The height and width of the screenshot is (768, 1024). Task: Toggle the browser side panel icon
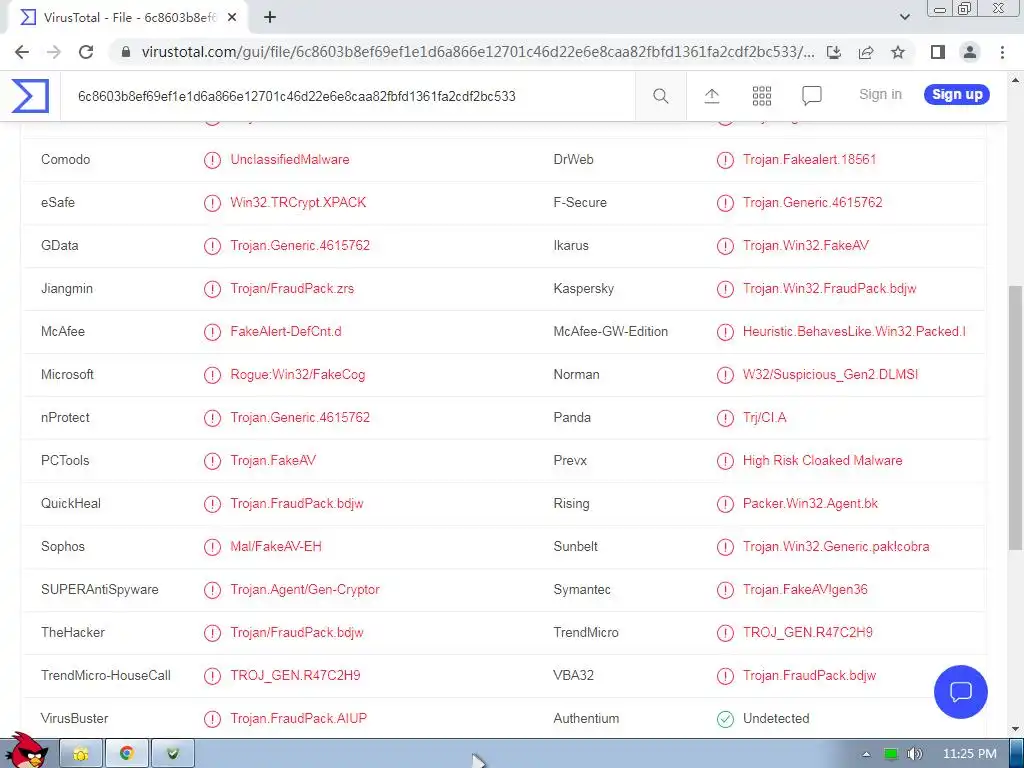tap(938, 52)
